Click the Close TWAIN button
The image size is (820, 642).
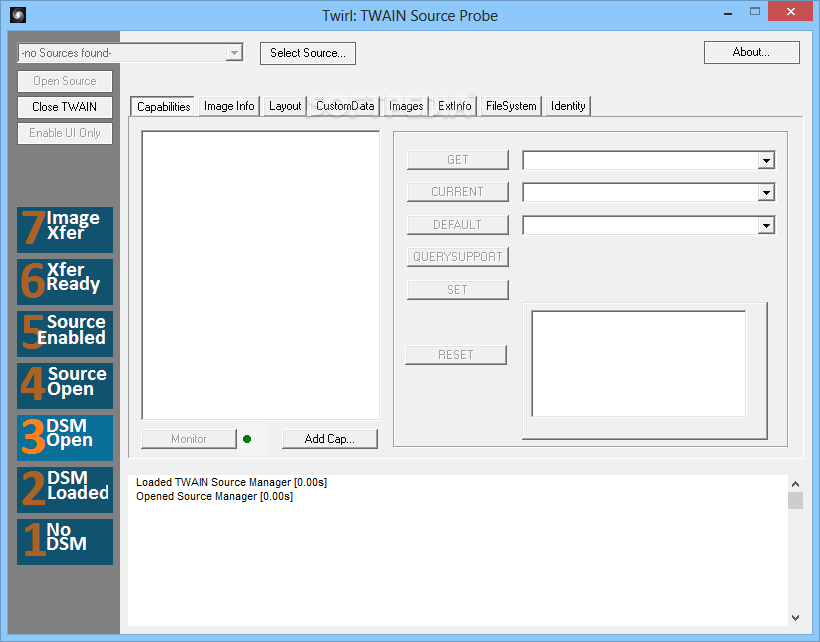coord(65,107)
